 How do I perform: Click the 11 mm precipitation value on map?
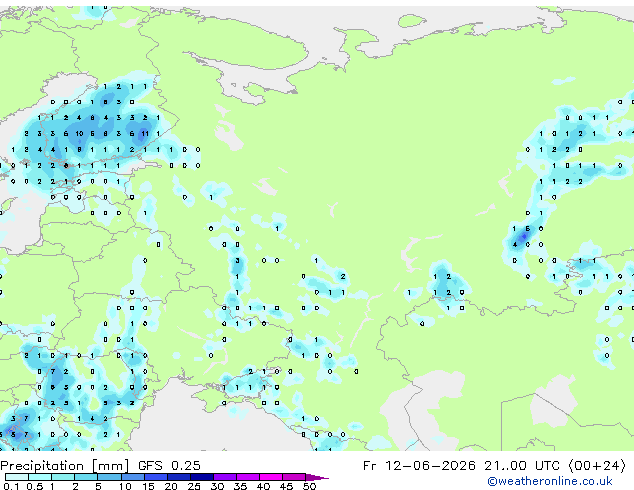click(145, 133)
